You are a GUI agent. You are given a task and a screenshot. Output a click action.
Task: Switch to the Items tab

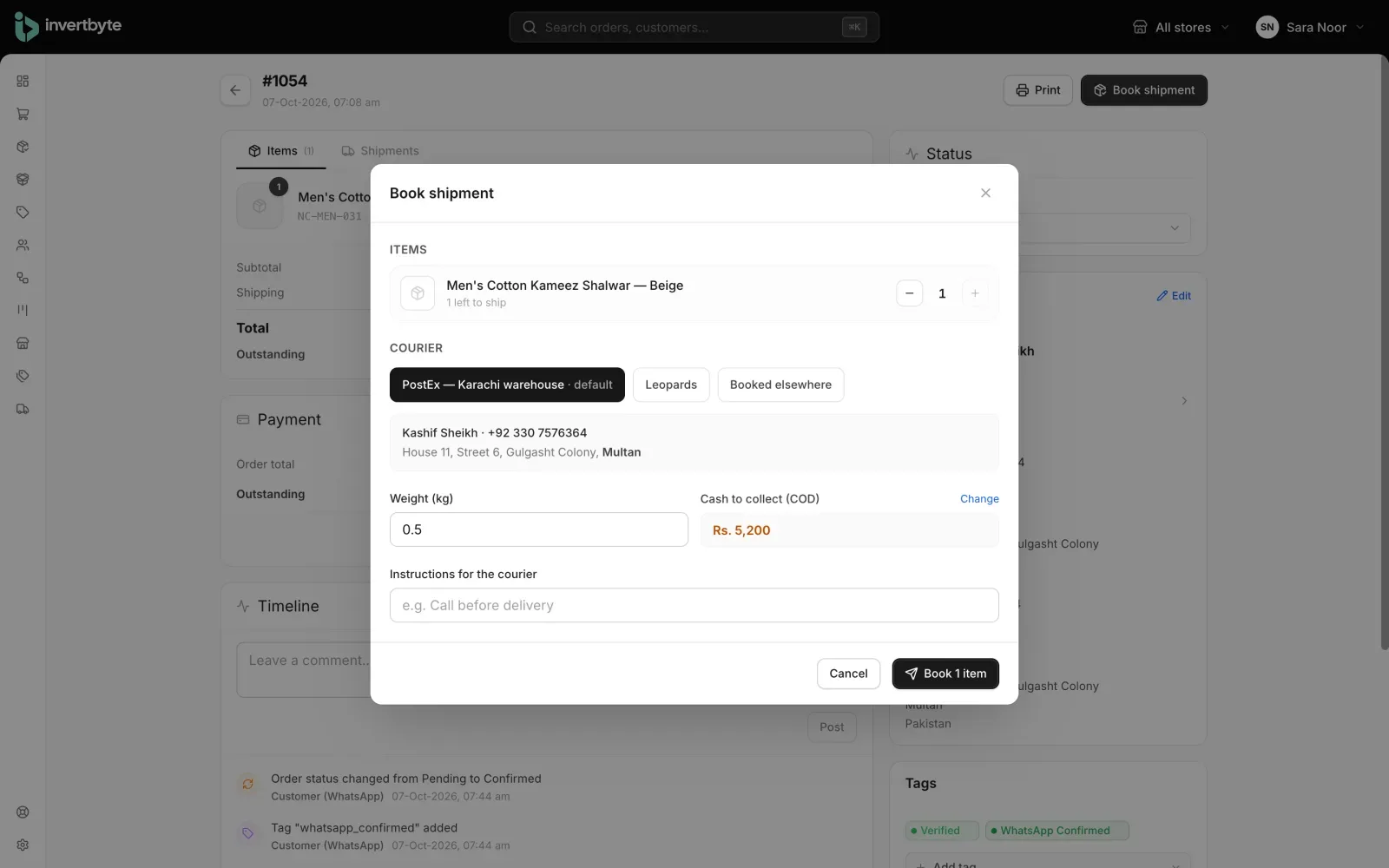click(x=281, y=151)
